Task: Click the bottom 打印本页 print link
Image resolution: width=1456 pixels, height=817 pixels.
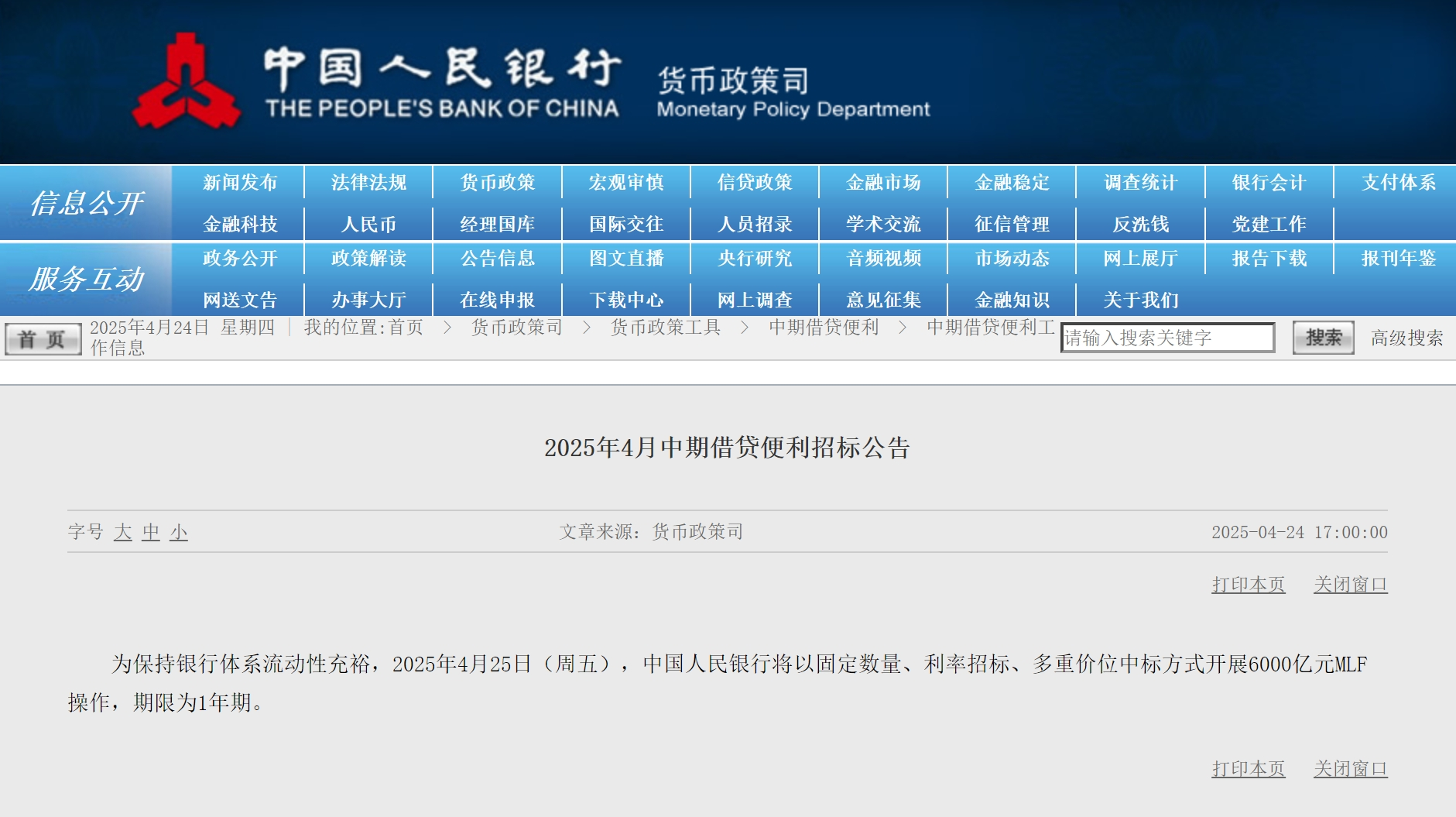Action: 1248,769
